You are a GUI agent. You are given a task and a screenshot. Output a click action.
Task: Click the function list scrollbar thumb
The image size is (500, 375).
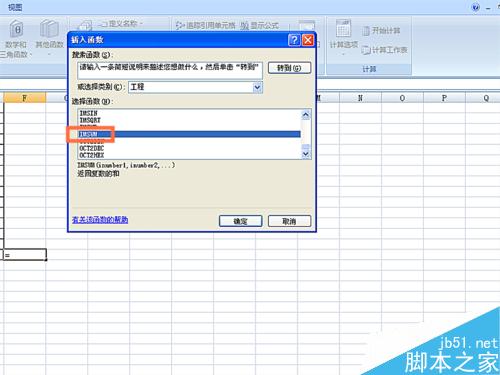[x=306, y=147]
